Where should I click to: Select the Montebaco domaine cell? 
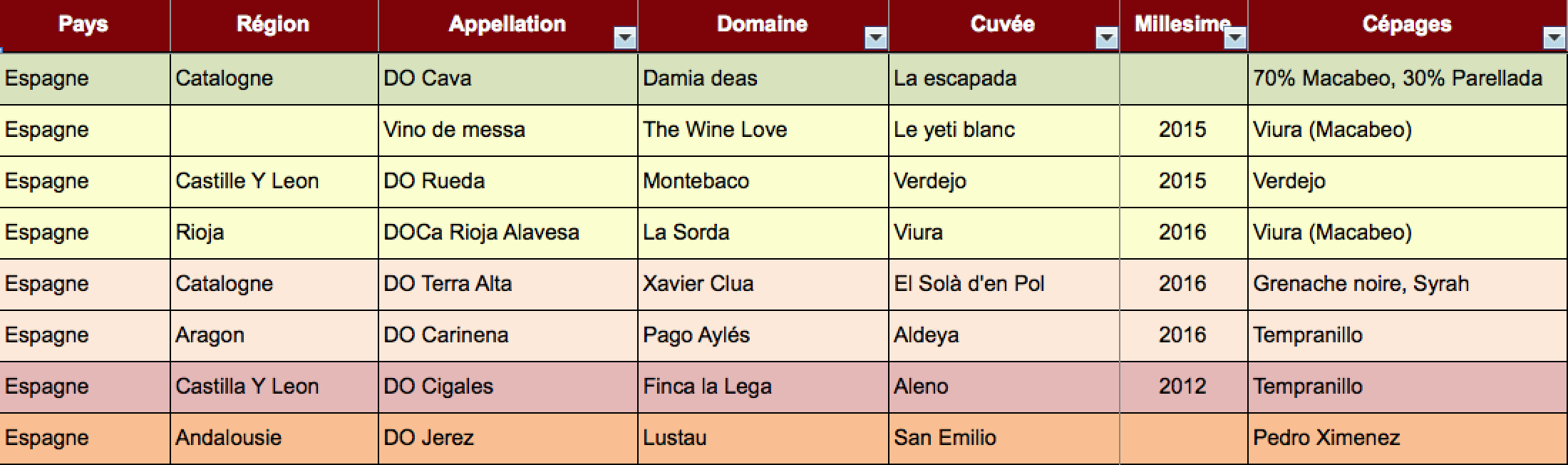(763, 181)
